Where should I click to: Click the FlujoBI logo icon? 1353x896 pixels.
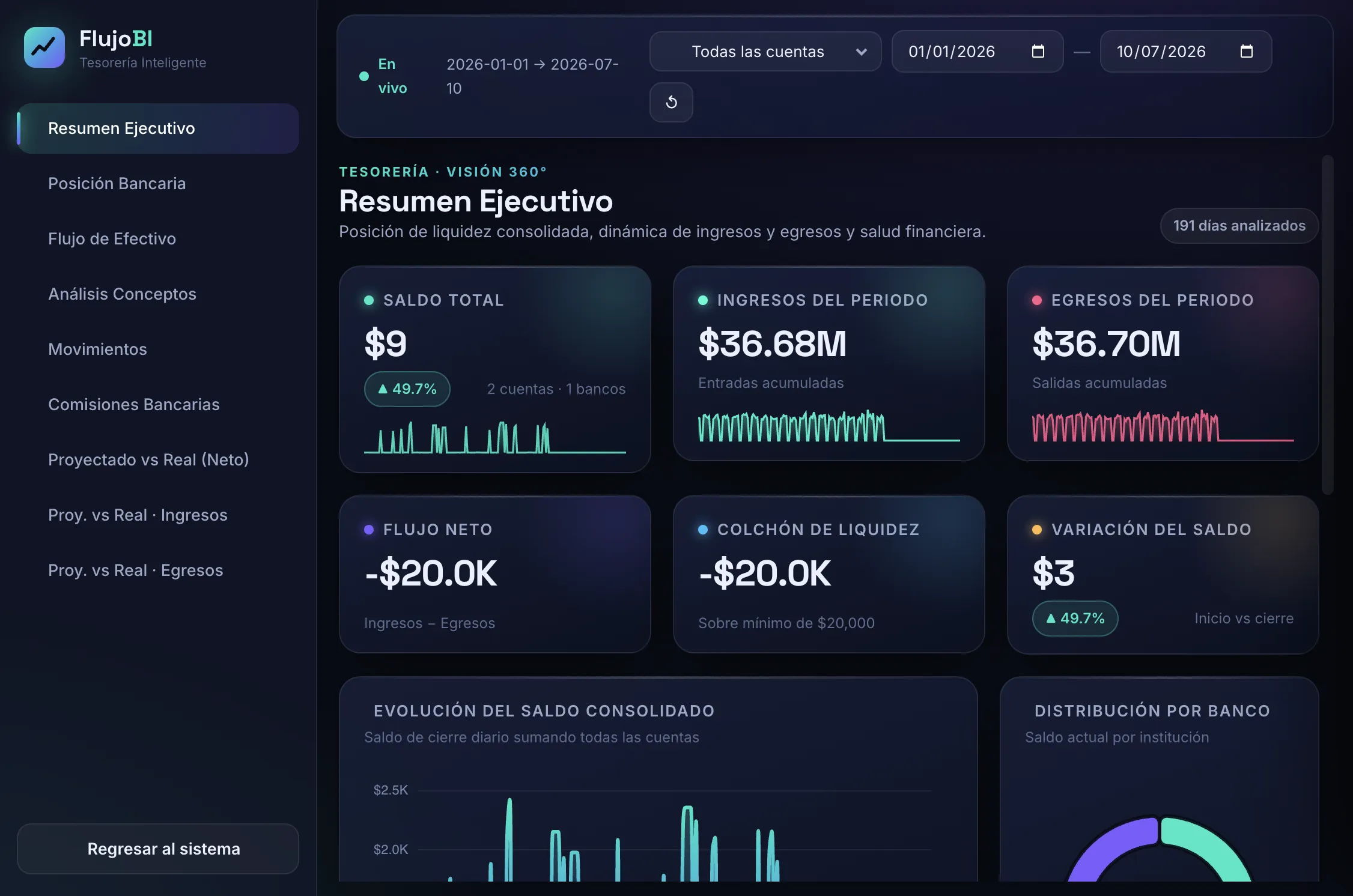coord(44,47)
